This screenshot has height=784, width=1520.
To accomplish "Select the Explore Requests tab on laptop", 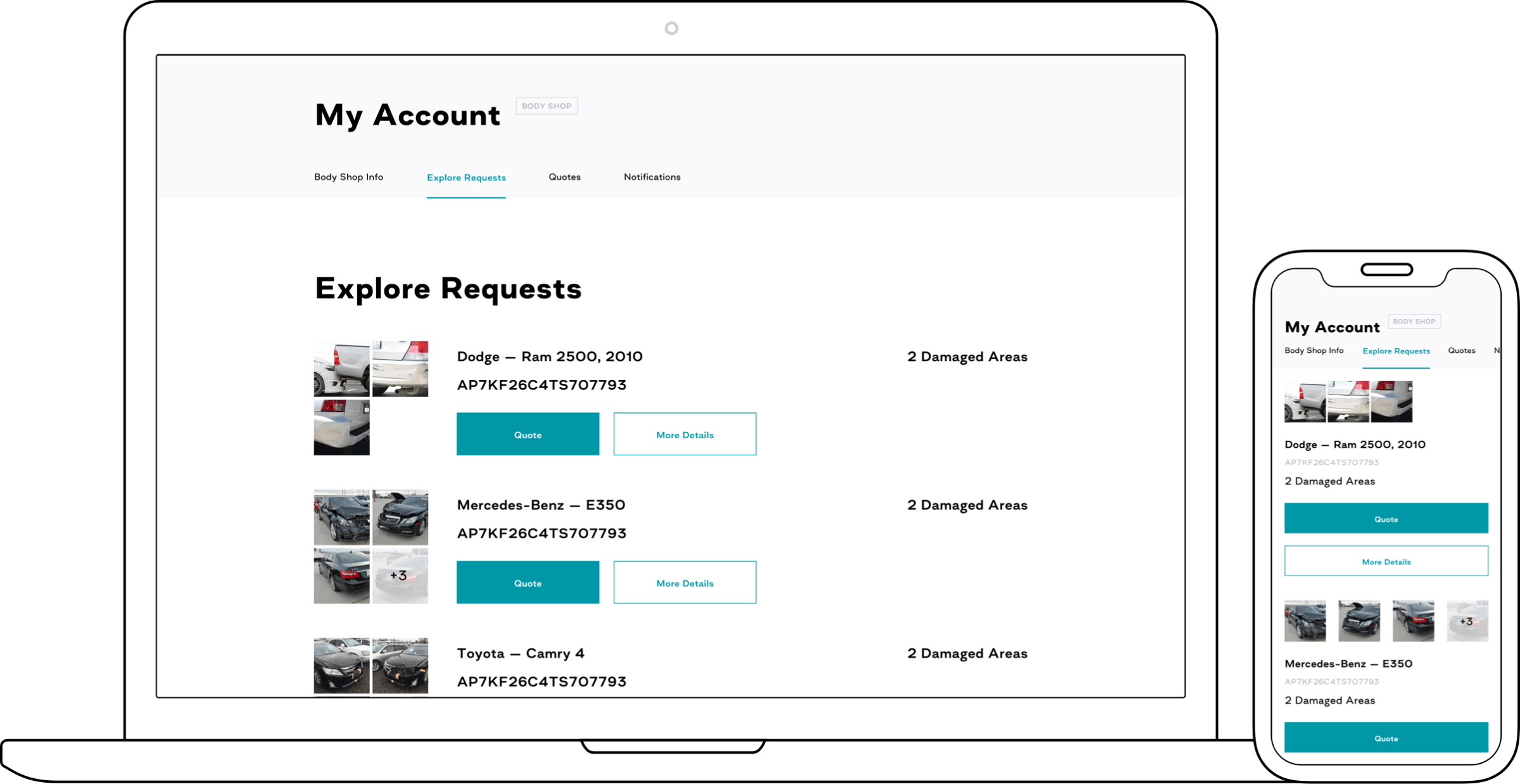I will coord(466,177).
